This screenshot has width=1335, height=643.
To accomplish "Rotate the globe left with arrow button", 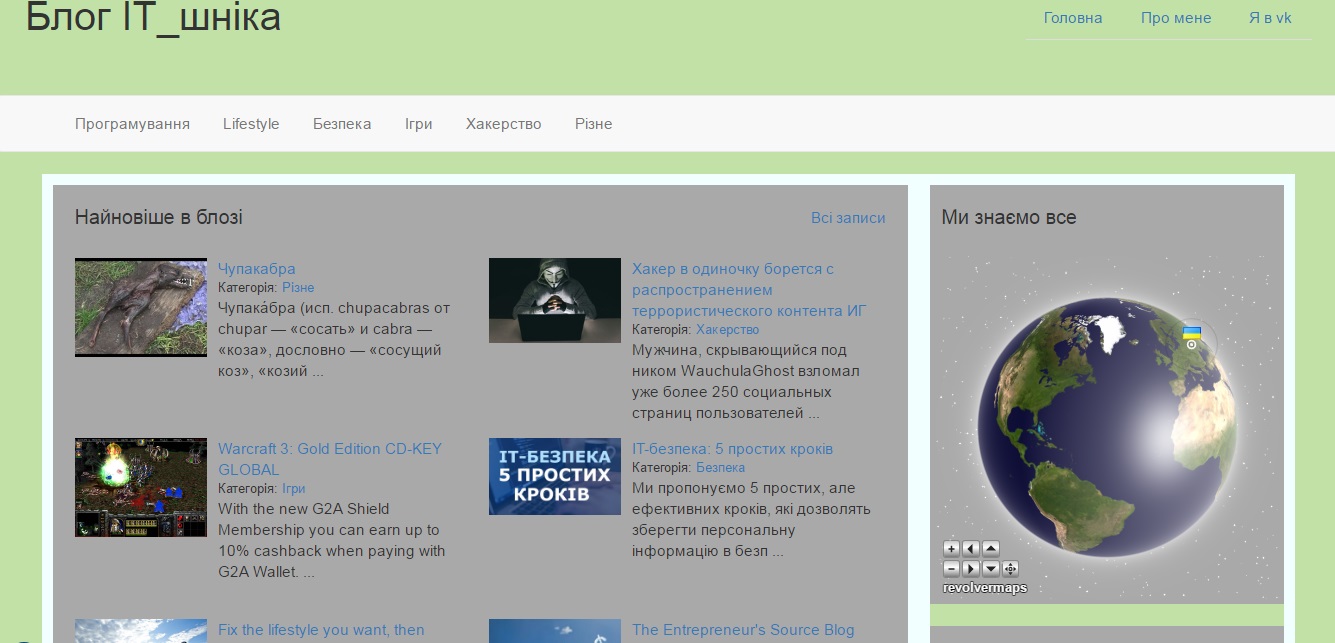I will [971, 548].
